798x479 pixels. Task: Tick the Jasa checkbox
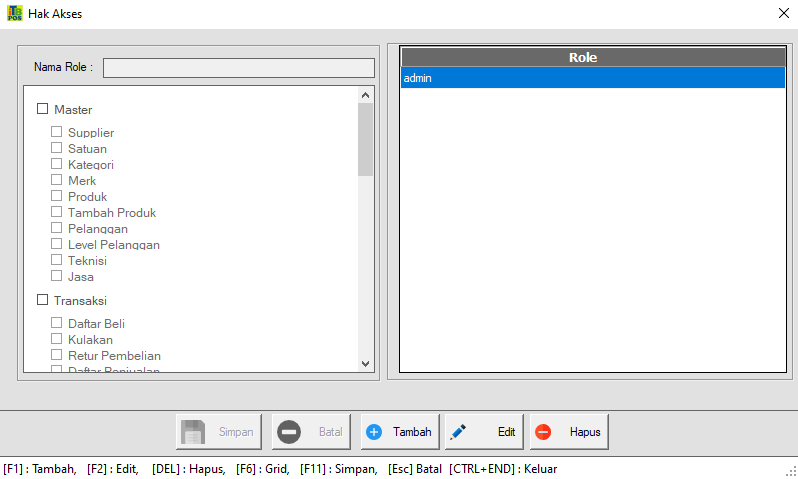click(56, 276)
